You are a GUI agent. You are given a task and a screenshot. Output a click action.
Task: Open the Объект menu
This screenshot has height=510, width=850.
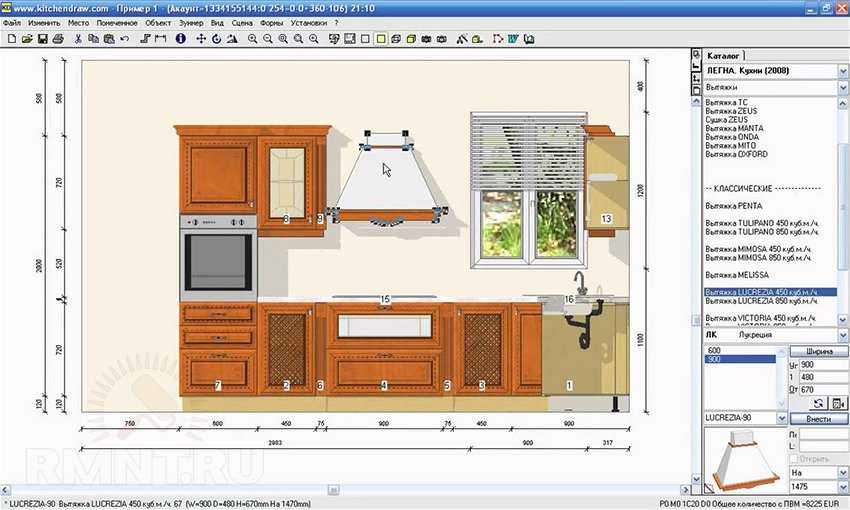pos(158,22)
